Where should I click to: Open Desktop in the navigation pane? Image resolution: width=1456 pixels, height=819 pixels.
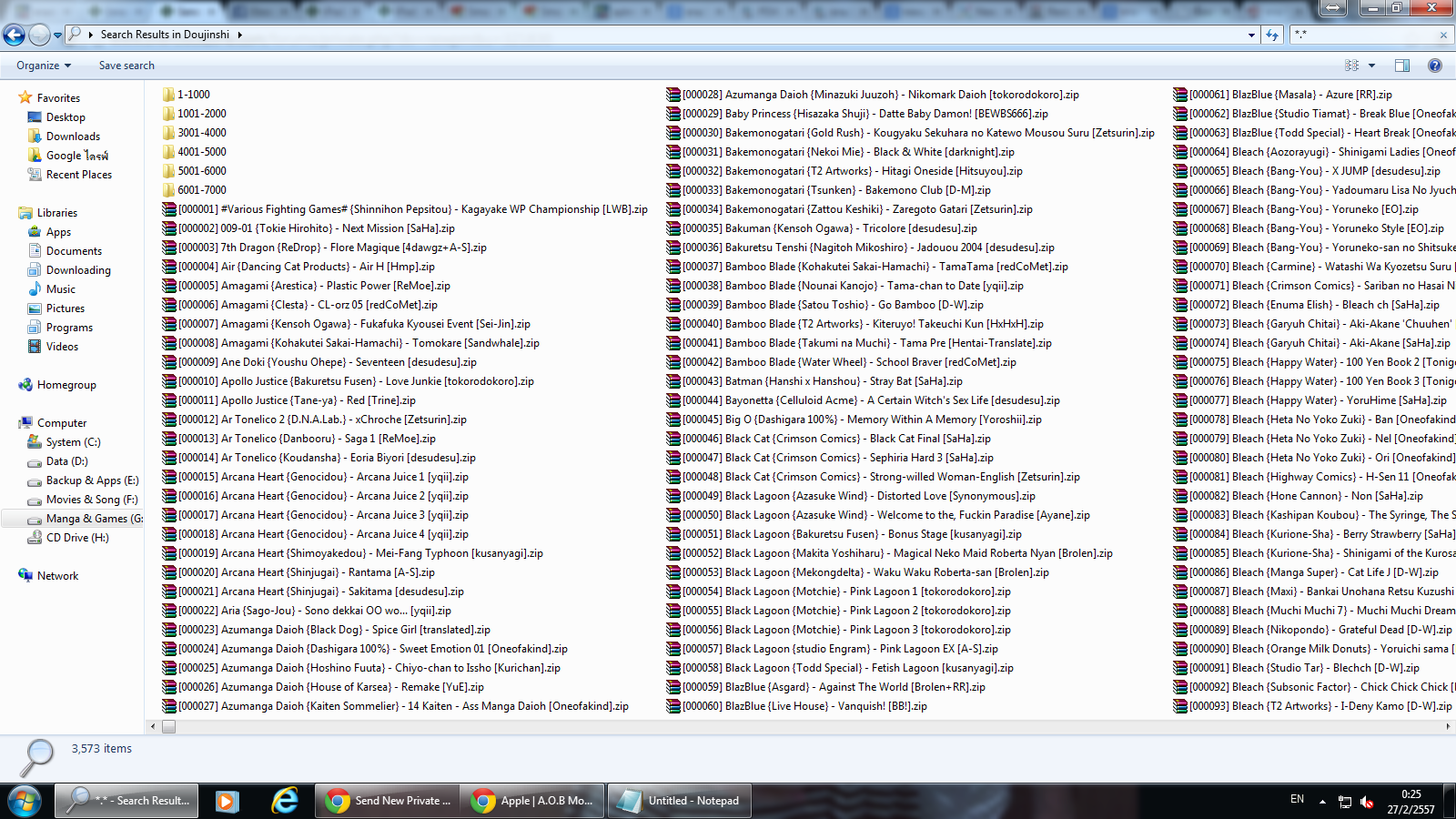[66, 117]
